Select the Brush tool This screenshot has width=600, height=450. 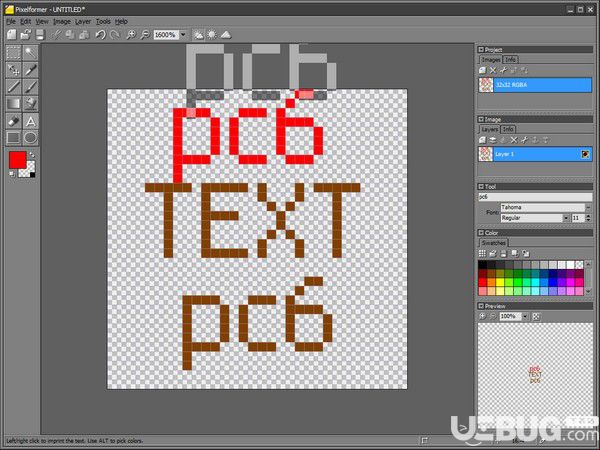tap(31, 87)
